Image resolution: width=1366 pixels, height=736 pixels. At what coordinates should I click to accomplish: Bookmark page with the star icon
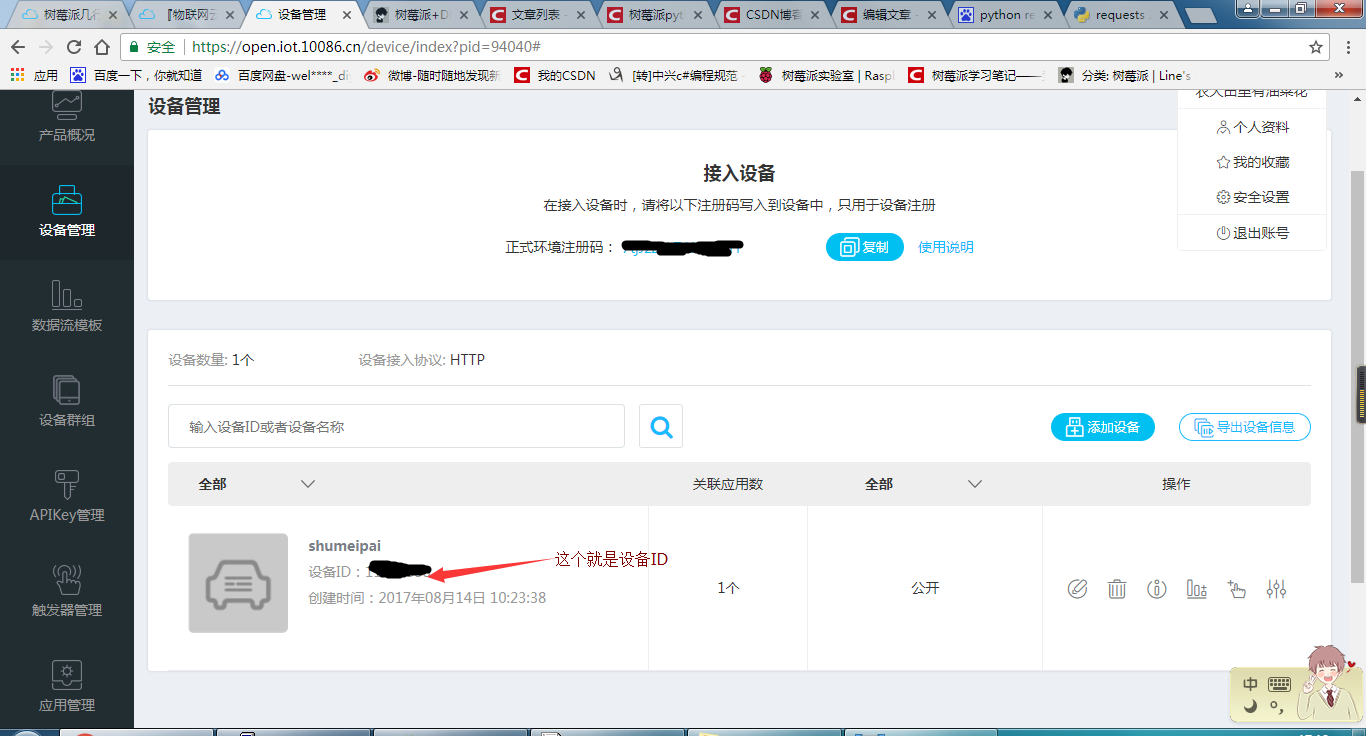[x=1316, y=47]
